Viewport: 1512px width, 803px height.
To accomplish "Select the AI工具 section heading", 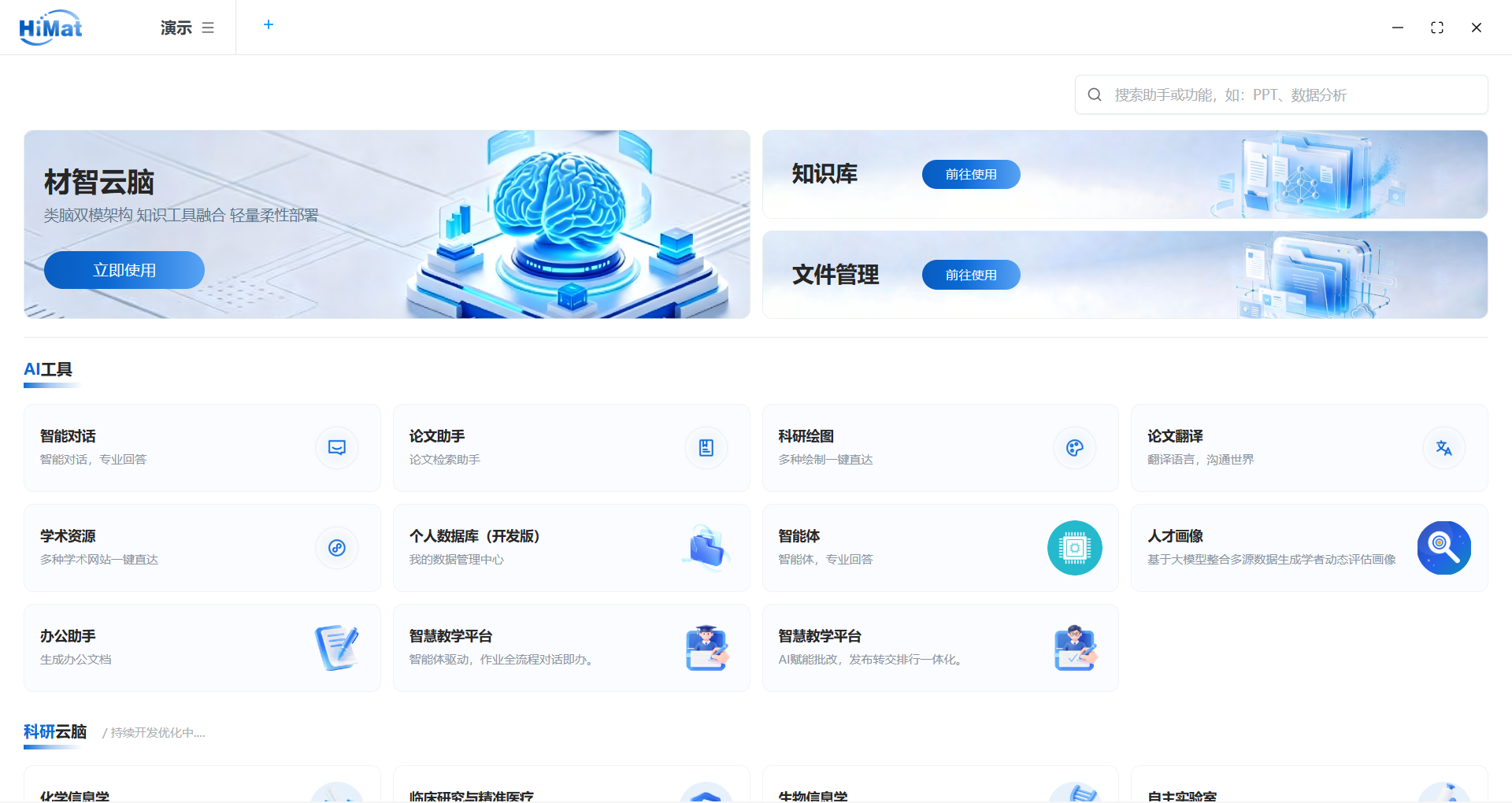I will click(x=48, y=369).
